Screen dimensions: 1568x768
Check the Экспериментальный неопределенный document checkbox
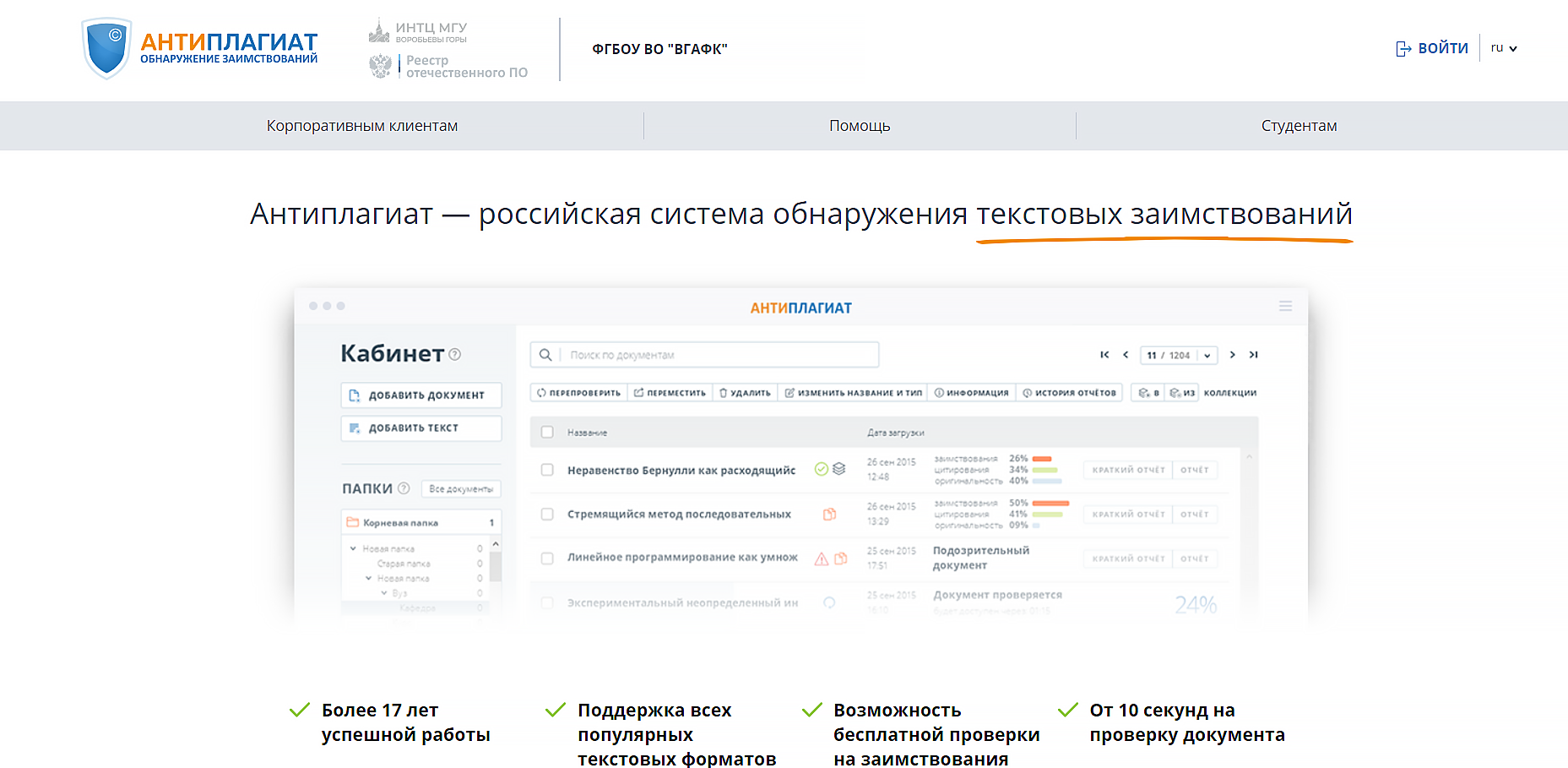pyautogui.click(x=547, y=602)
